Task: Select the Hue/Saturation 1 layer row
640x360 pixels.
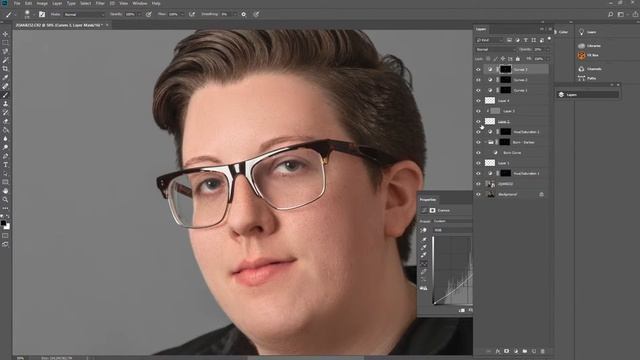Action: (x=516, y=173)
